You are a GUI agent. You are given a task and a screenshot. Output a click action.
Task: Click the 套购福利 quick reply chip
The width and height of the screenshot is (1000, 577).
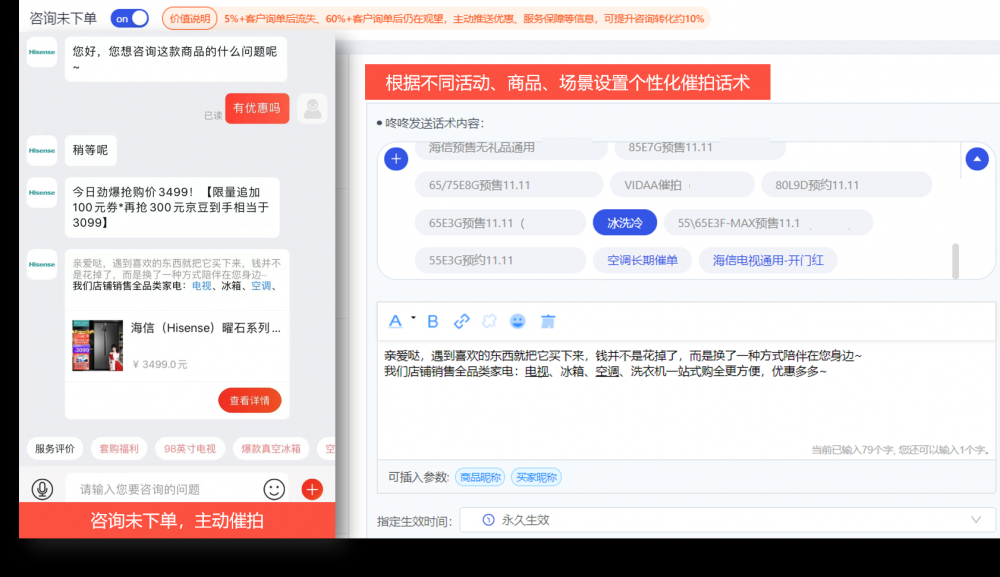tap(119, 449)
